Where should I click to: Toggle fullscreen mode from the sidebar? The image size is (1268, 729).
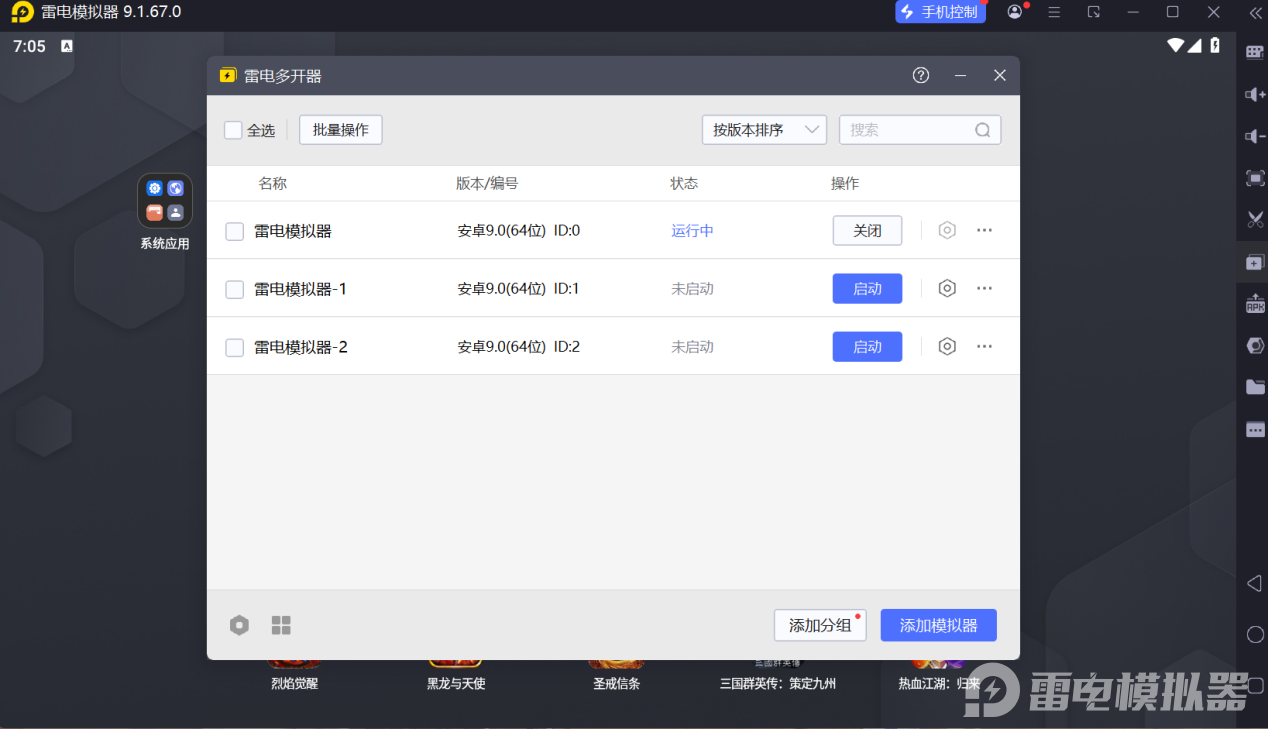1254,178
